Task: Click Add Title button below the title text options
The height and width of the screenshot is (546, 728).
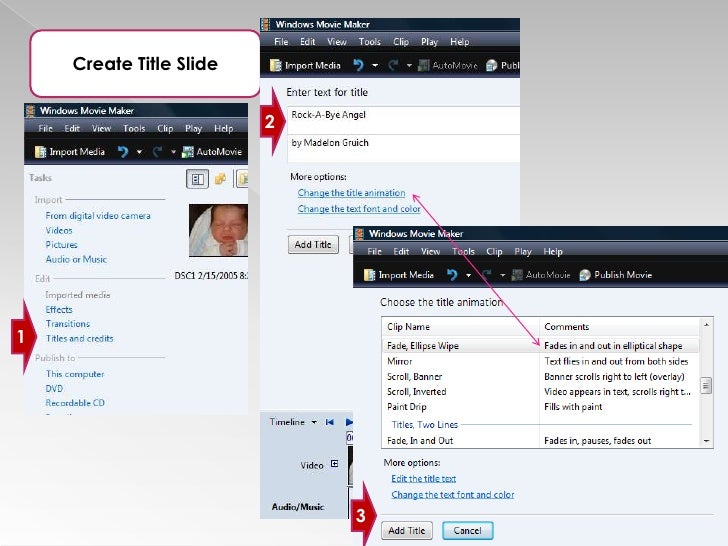Action: pos(313,245)
